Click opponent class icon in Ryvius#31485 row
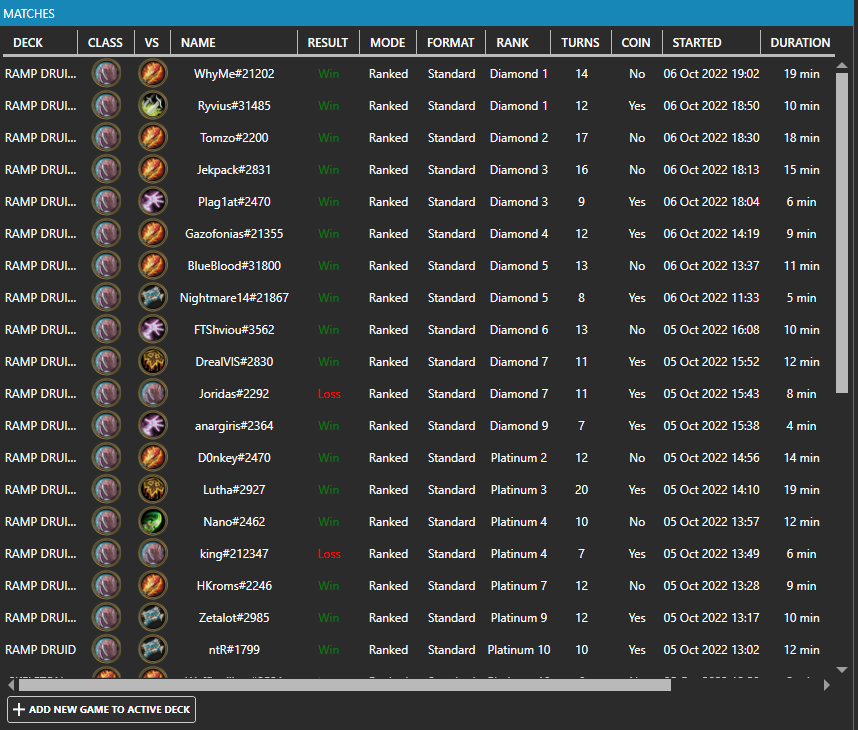 click(x=153, y=106)
